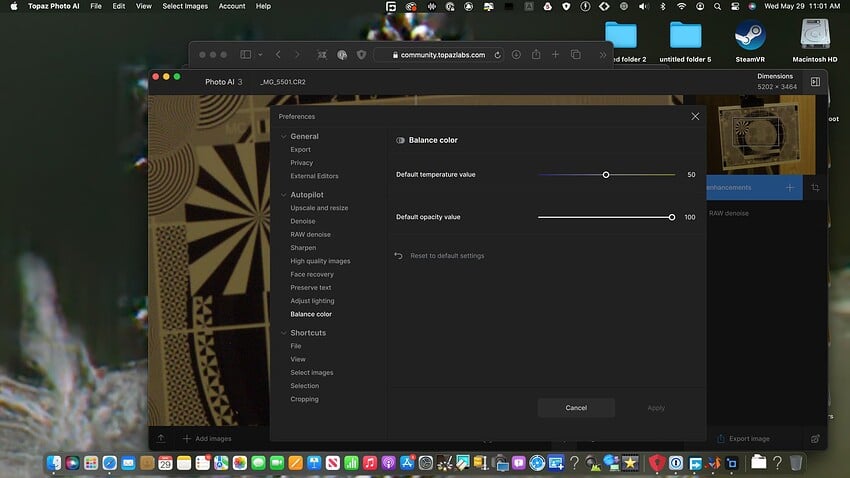Click the Reset to default settings arrow icon
The width and height of the screenshot is (850, 478).
click(398, 256)
